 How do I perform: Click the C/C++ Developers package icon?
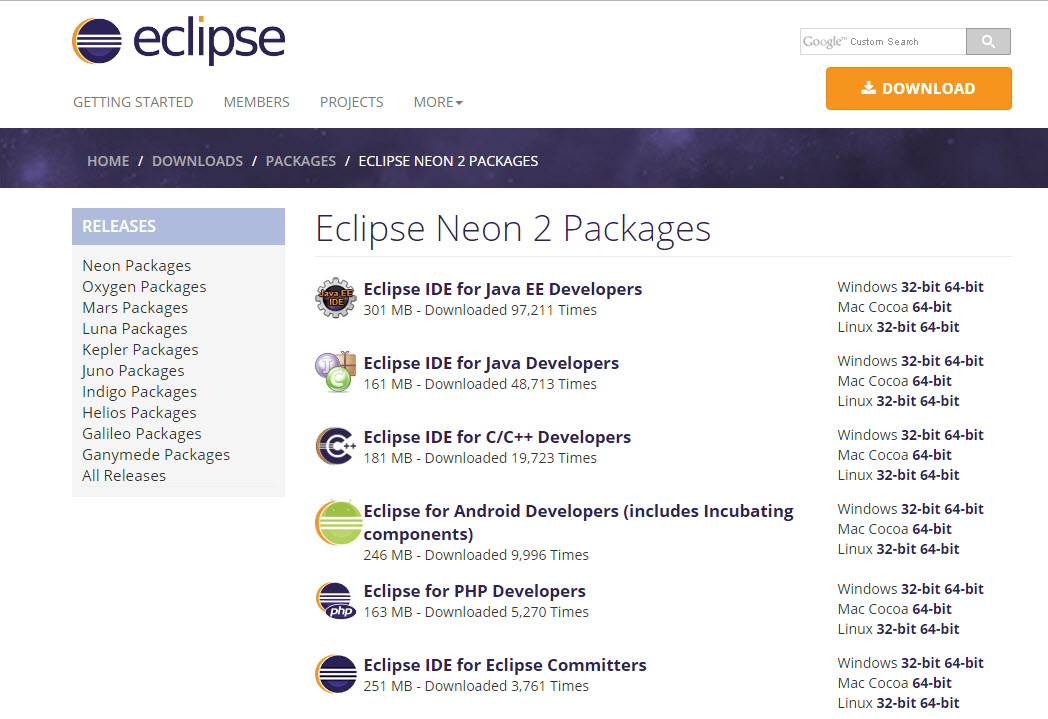point(335,447)
